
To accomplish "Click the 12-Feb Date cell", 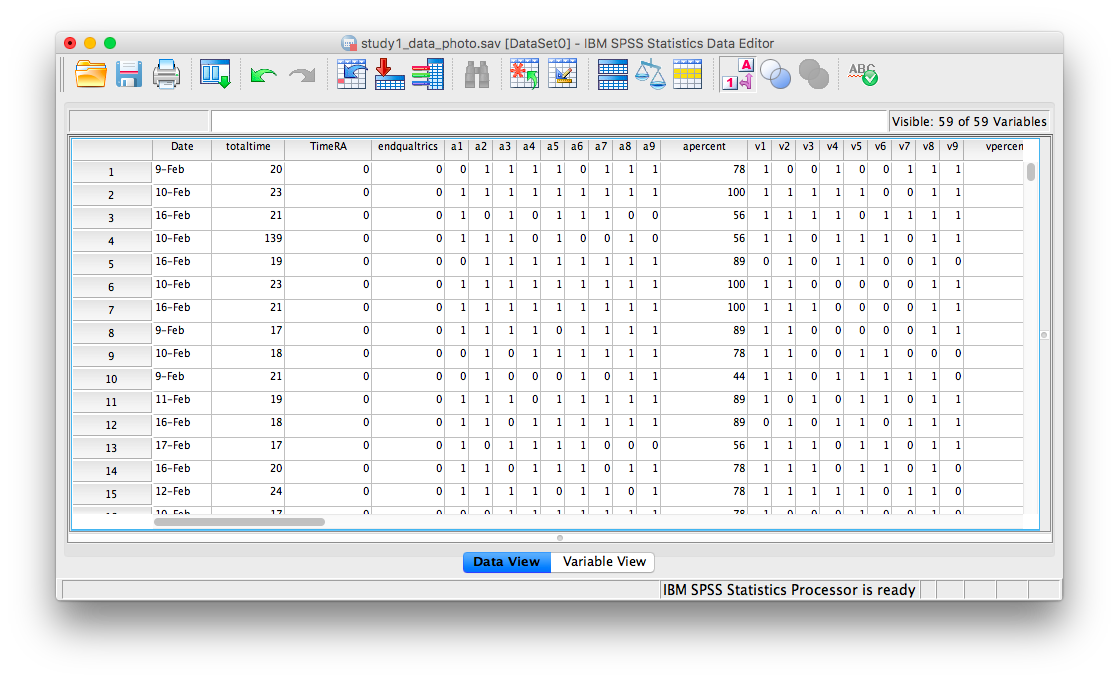I will (182, 492).
